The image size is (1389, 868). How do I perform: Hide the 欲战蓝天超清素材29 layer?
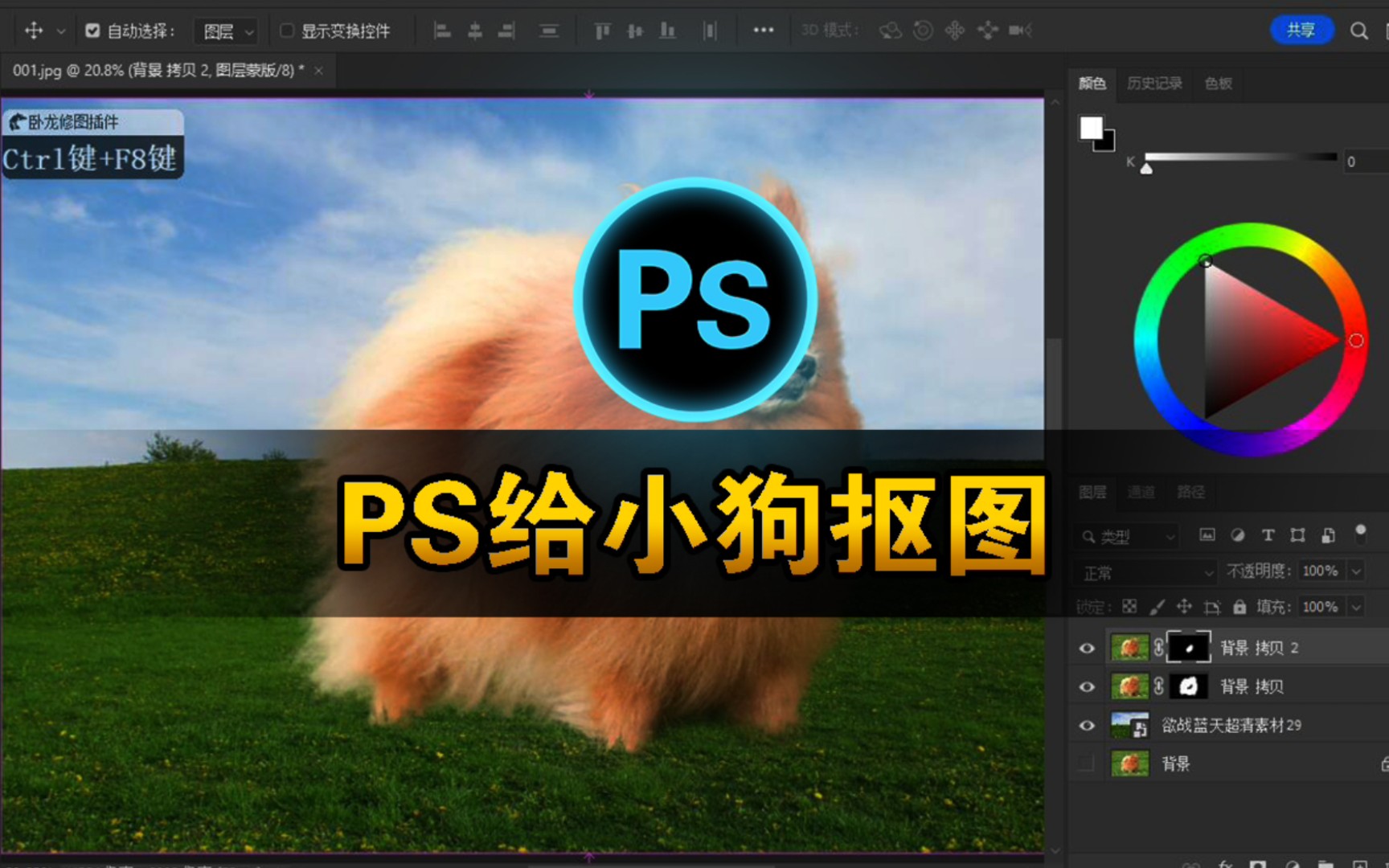point(1087,725)
